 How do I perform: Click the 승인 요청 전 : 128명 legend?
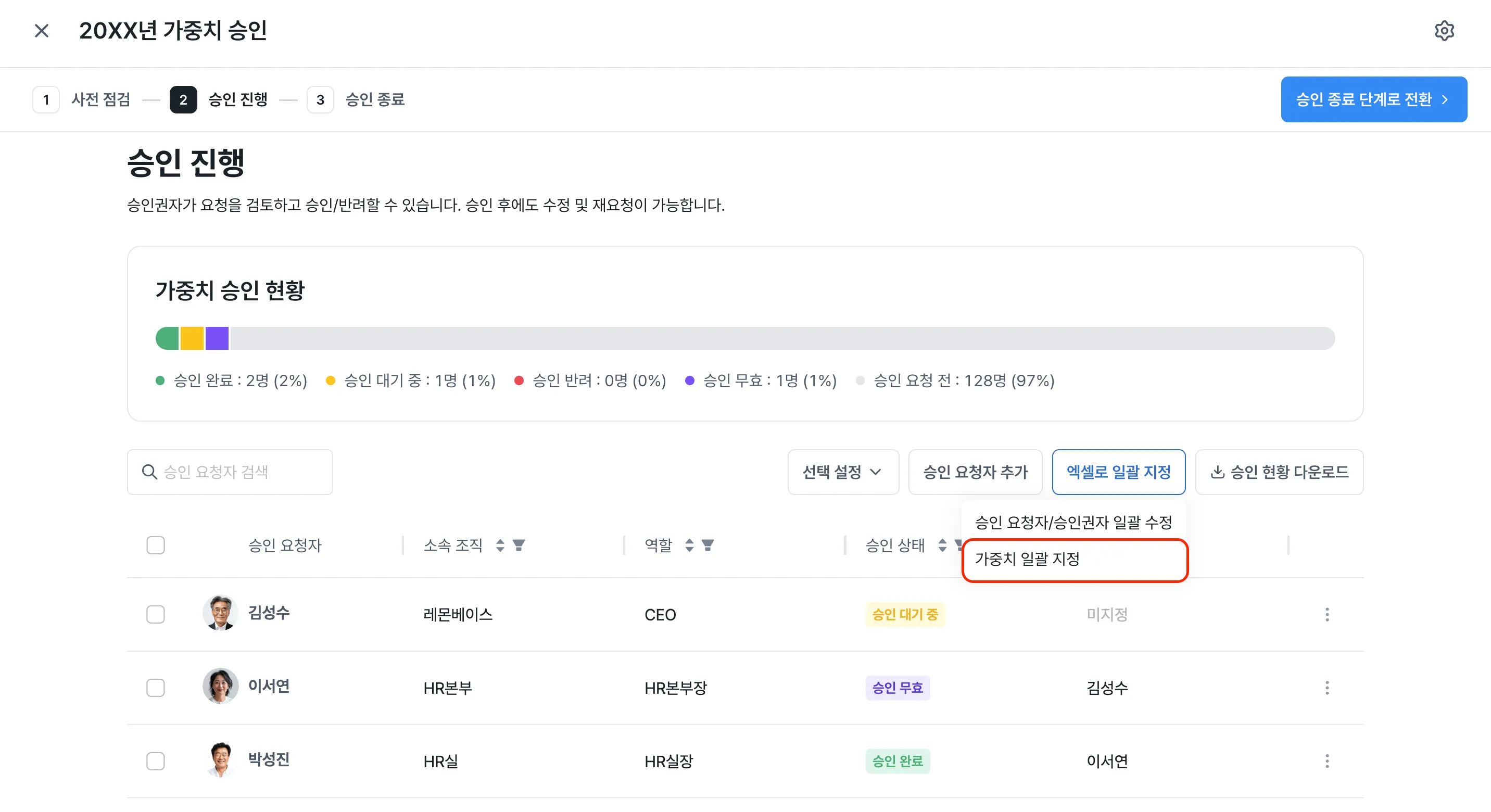point(955,381)
